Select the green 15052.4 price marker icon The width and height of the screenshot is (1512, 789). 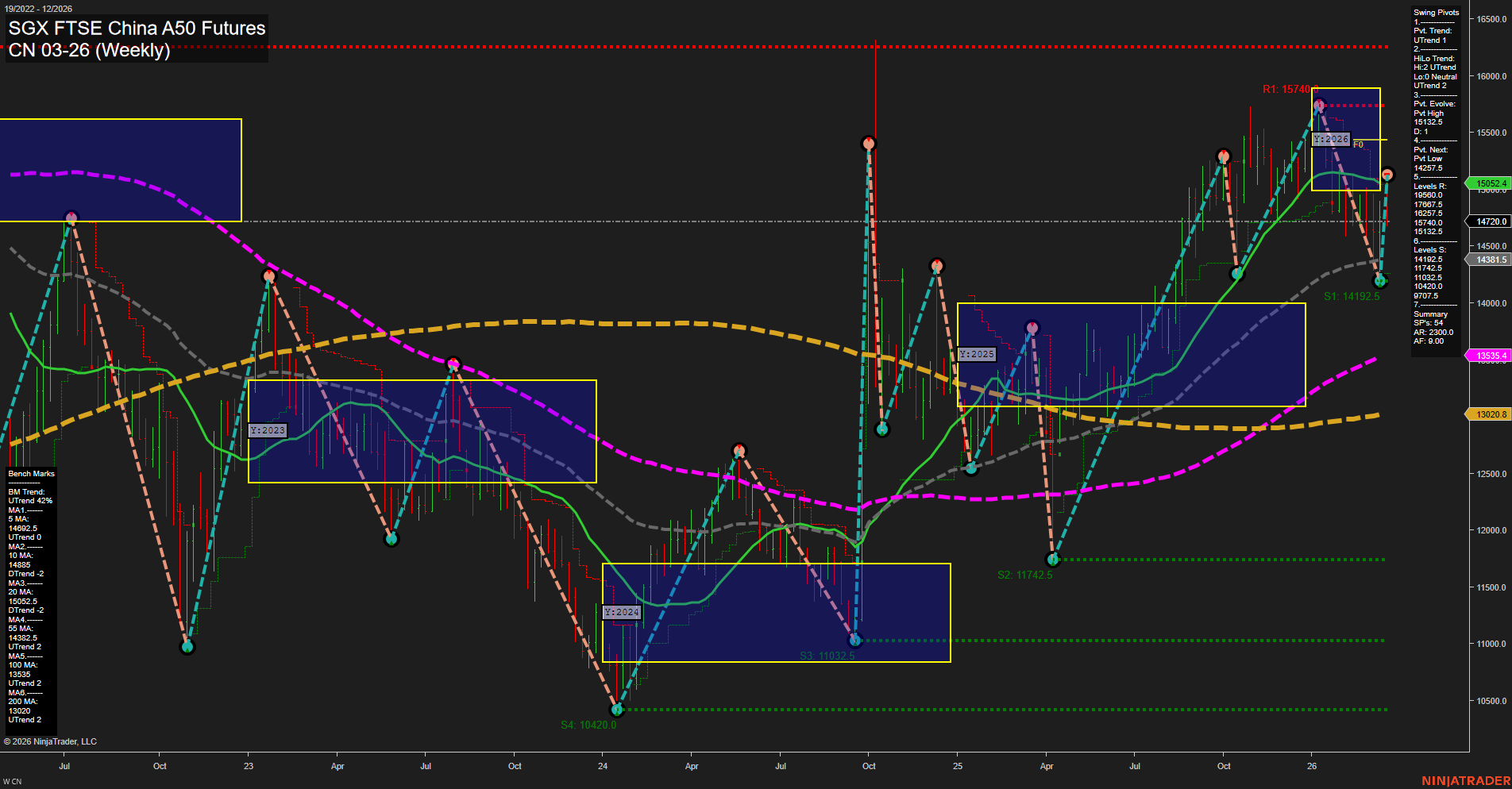[x=1490, y=183]
